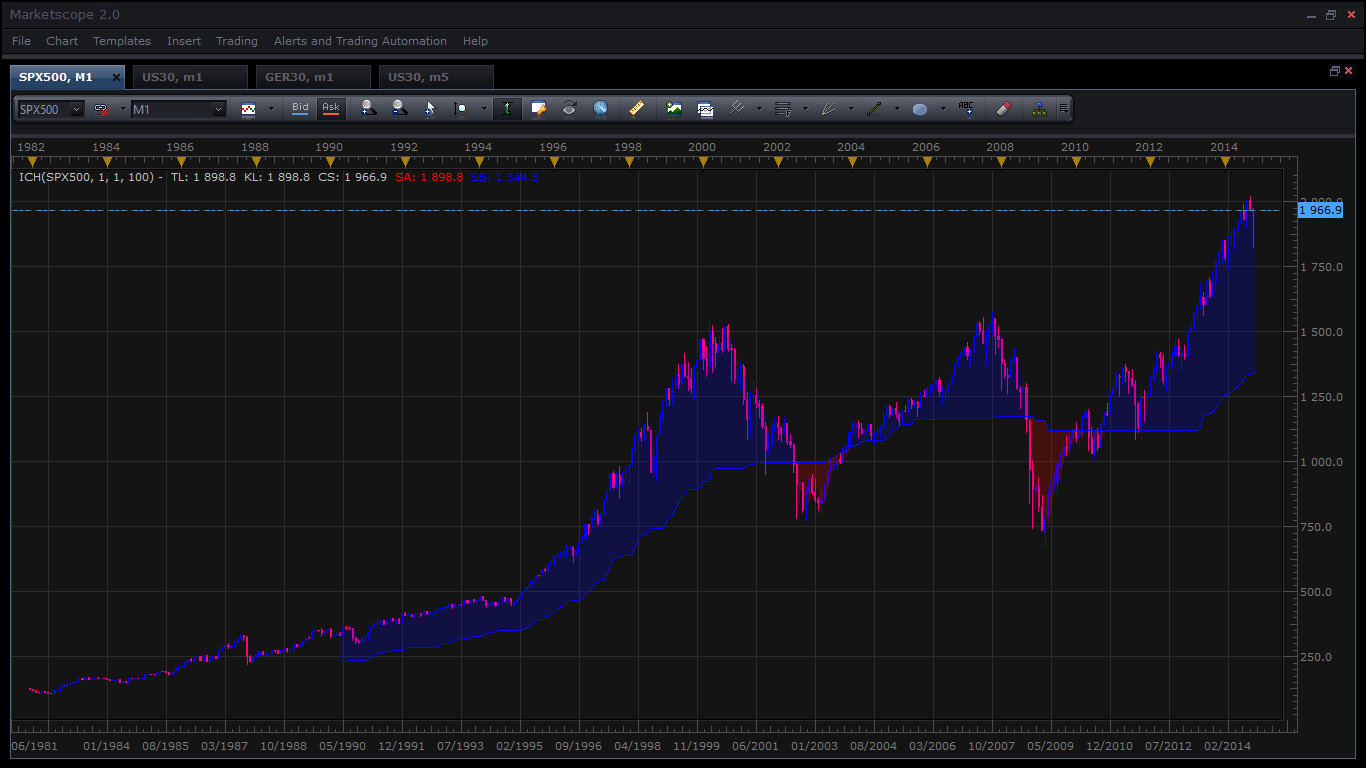Click the add image icon in toolbar
Image resolution: width=1366 pixels, height=768 pixels.
point(674,109)
